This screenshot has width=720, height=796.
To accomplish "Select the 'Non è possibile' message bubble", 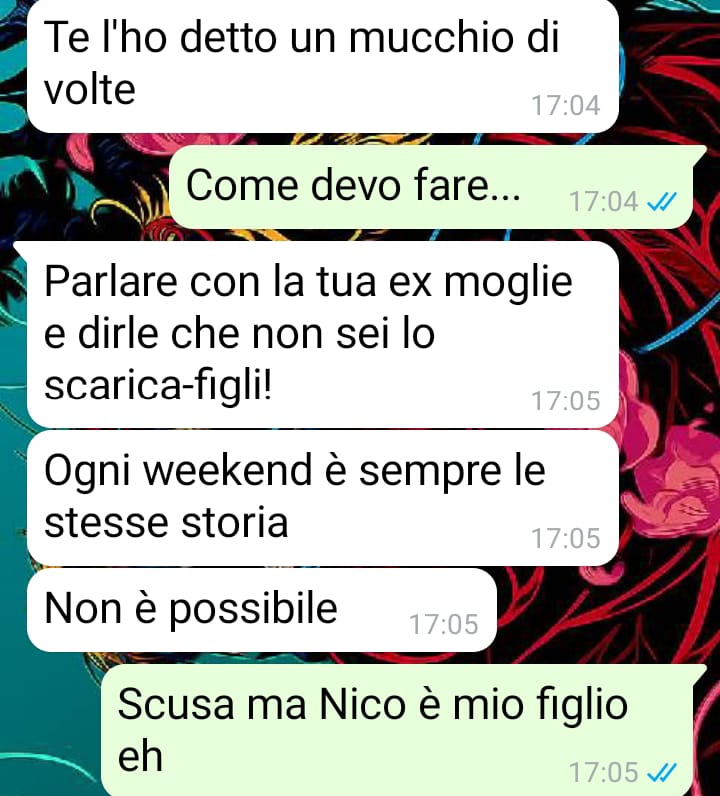I will (262, 610).
